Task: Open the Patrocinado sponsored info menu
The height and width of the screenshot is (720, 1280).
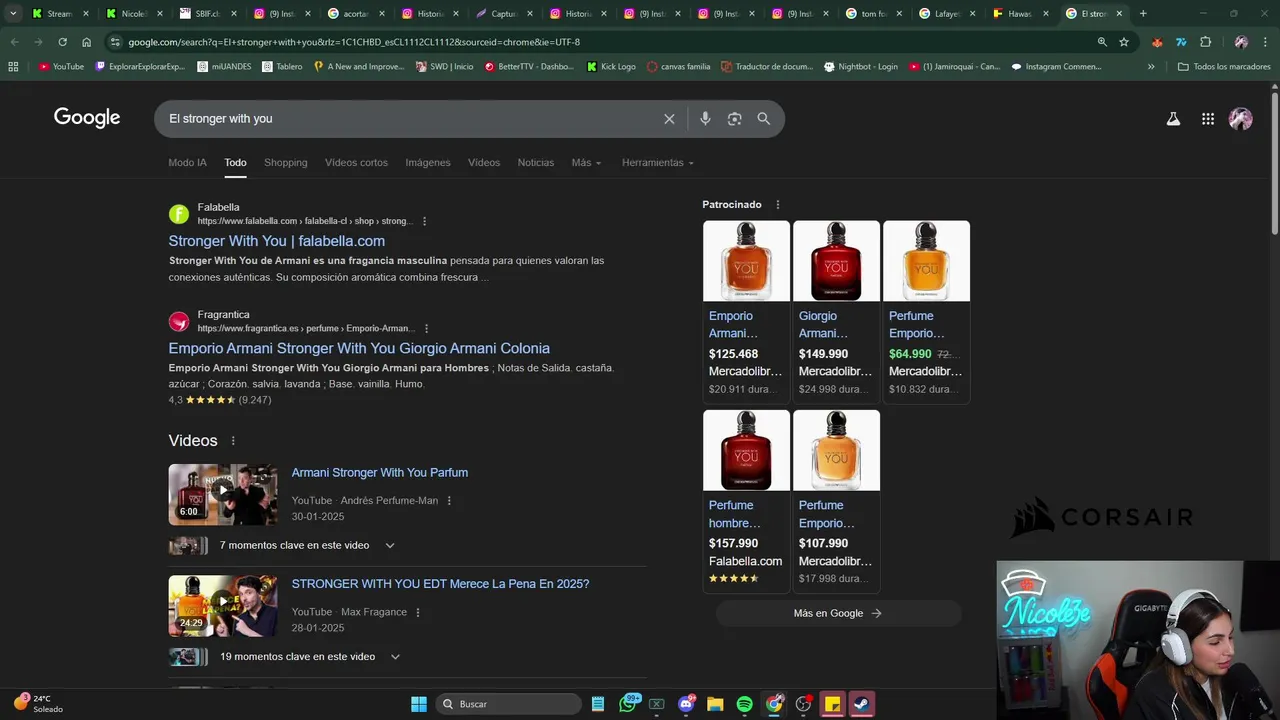Action: point(778,205)
